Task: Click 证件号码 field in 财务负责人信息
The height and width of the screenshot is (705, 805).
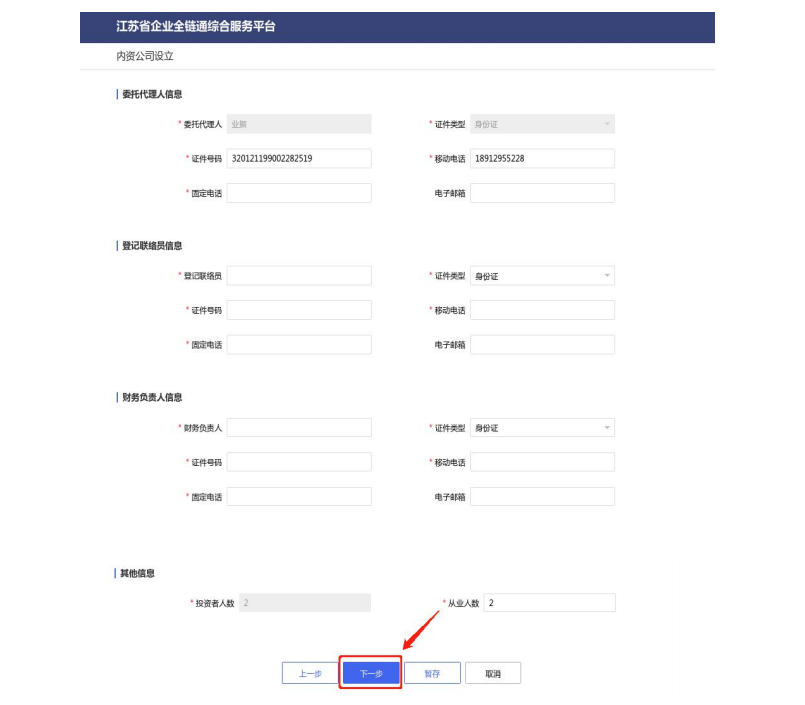Action: pyautogui.click(x=299, y=462)
